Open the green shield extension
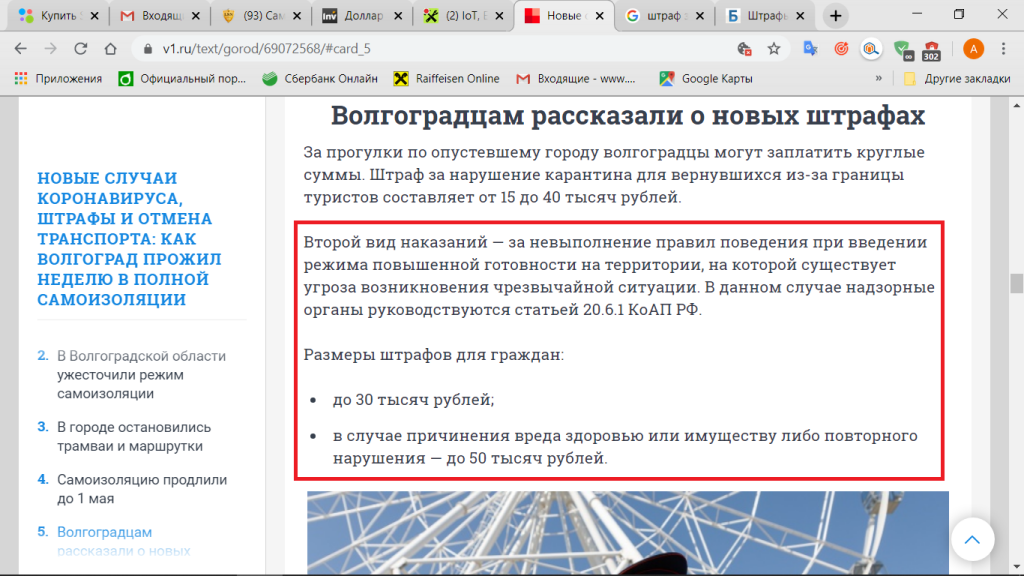The image size is (1024, 576). 902,48
